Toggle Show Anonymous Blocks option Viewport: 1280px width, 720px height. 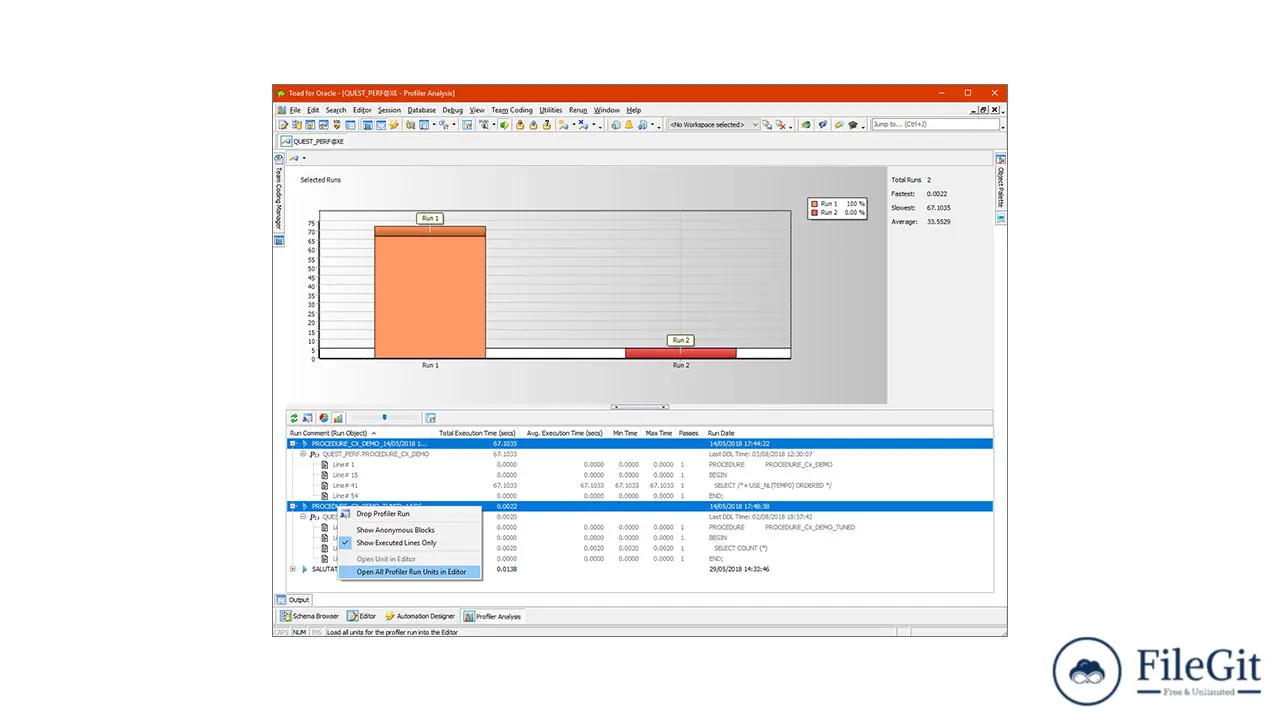click(395, 530)
